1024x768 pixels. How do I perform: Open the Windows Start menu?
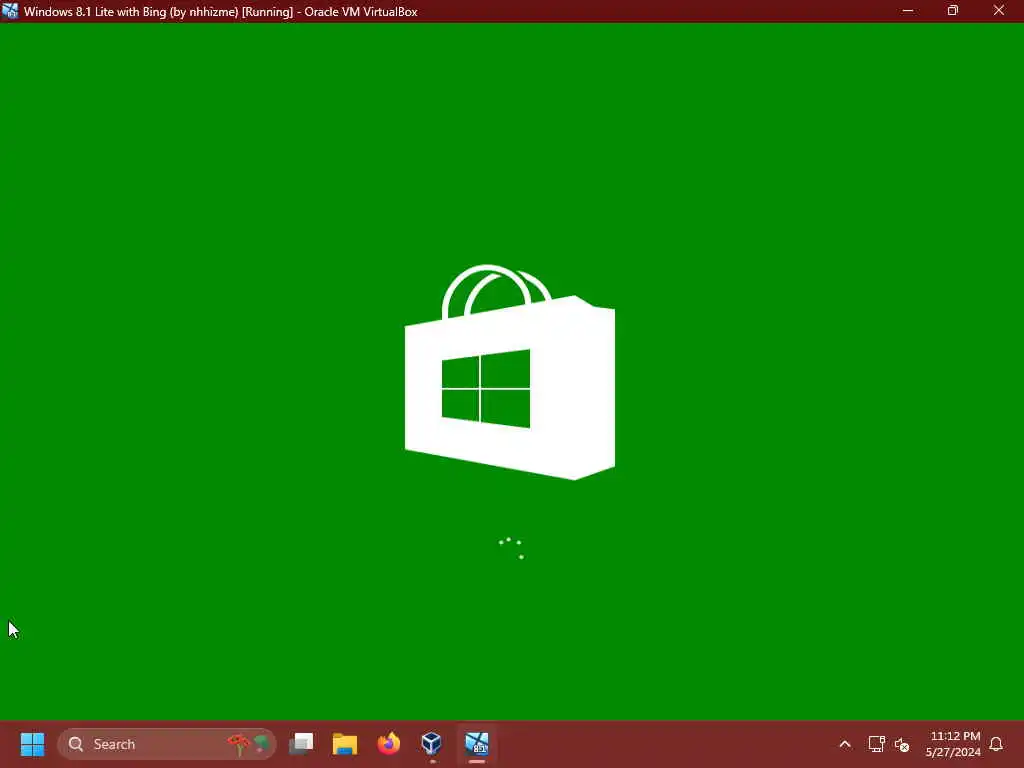(x=32, y=744)
